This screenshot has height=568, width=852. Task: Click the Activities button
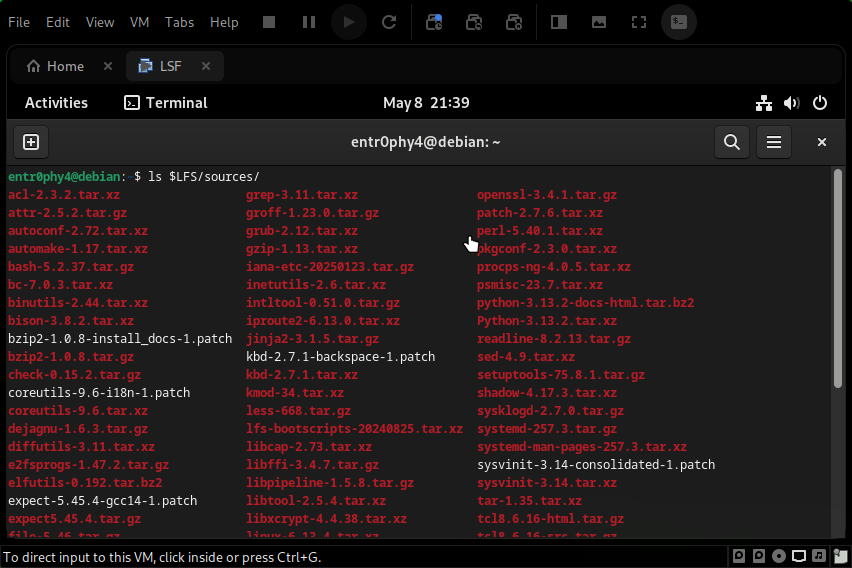pos(56,103)
